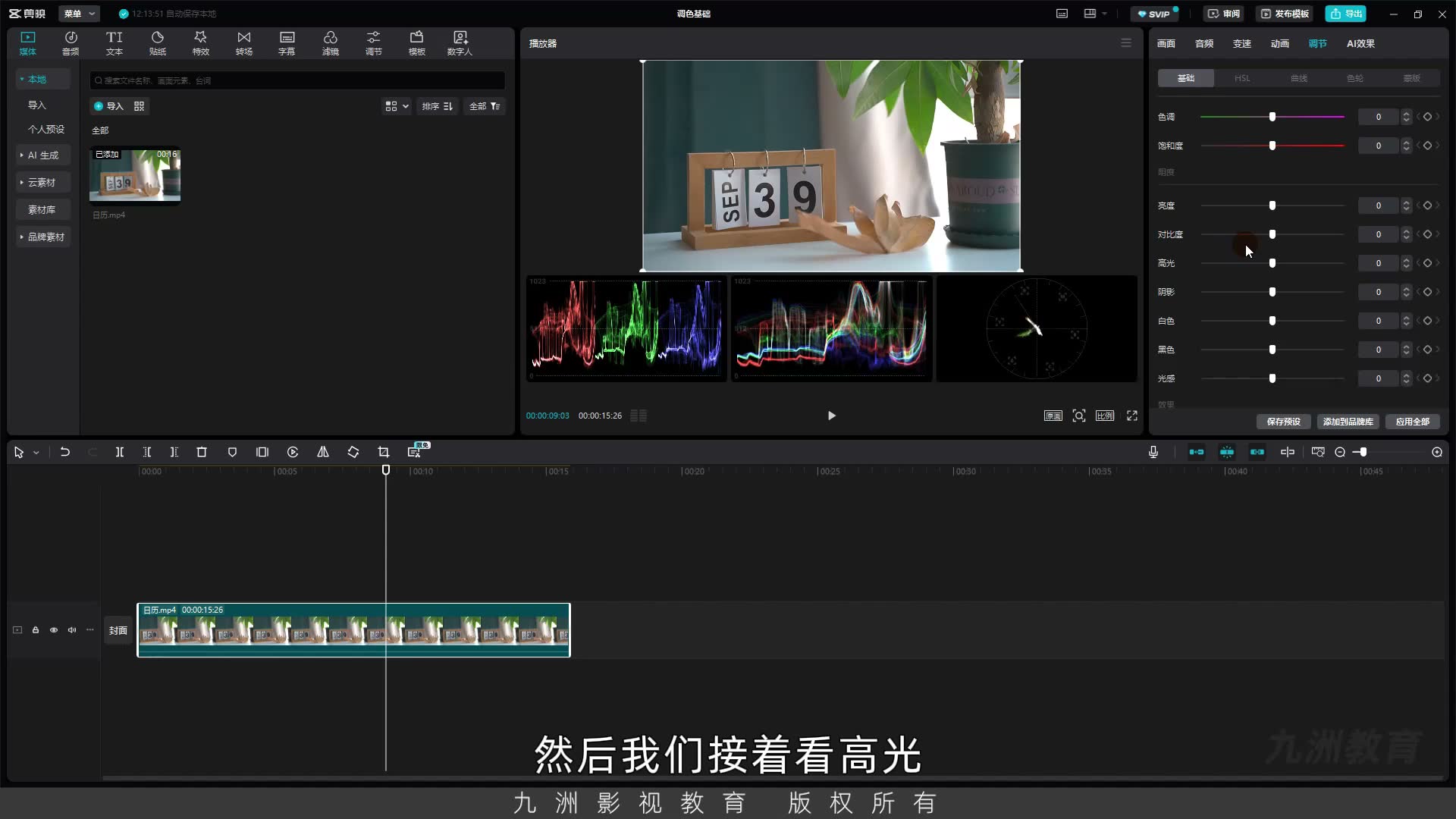Click the delete-left trim tool
1456x819 pixels.
point(147,452)
